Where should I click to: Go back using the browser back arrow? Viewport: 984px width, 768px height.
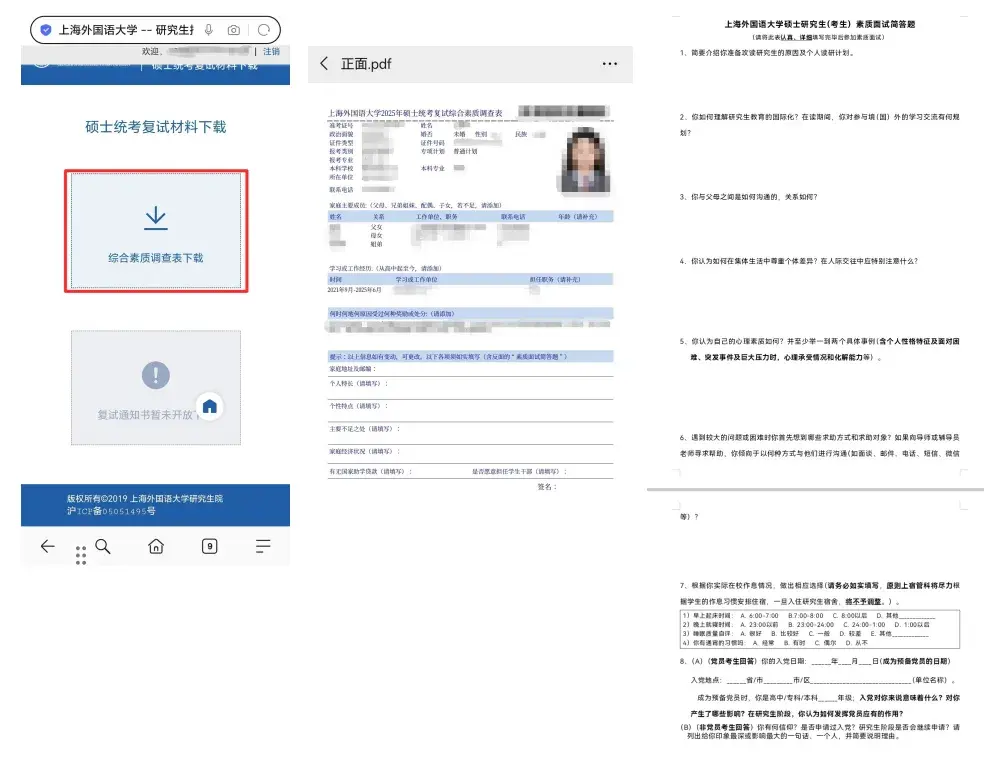[47, 546]
